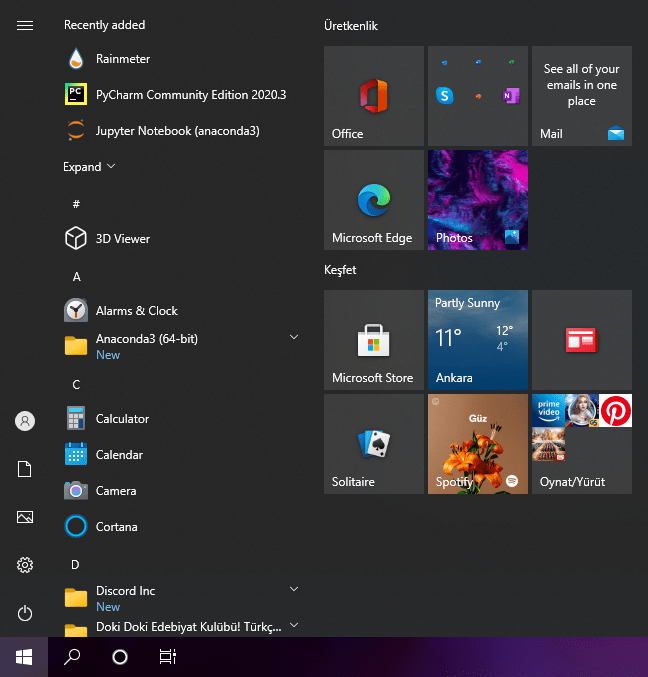Click the letter C section header
Screen dimensions: 648x677
tap(76, 385)
